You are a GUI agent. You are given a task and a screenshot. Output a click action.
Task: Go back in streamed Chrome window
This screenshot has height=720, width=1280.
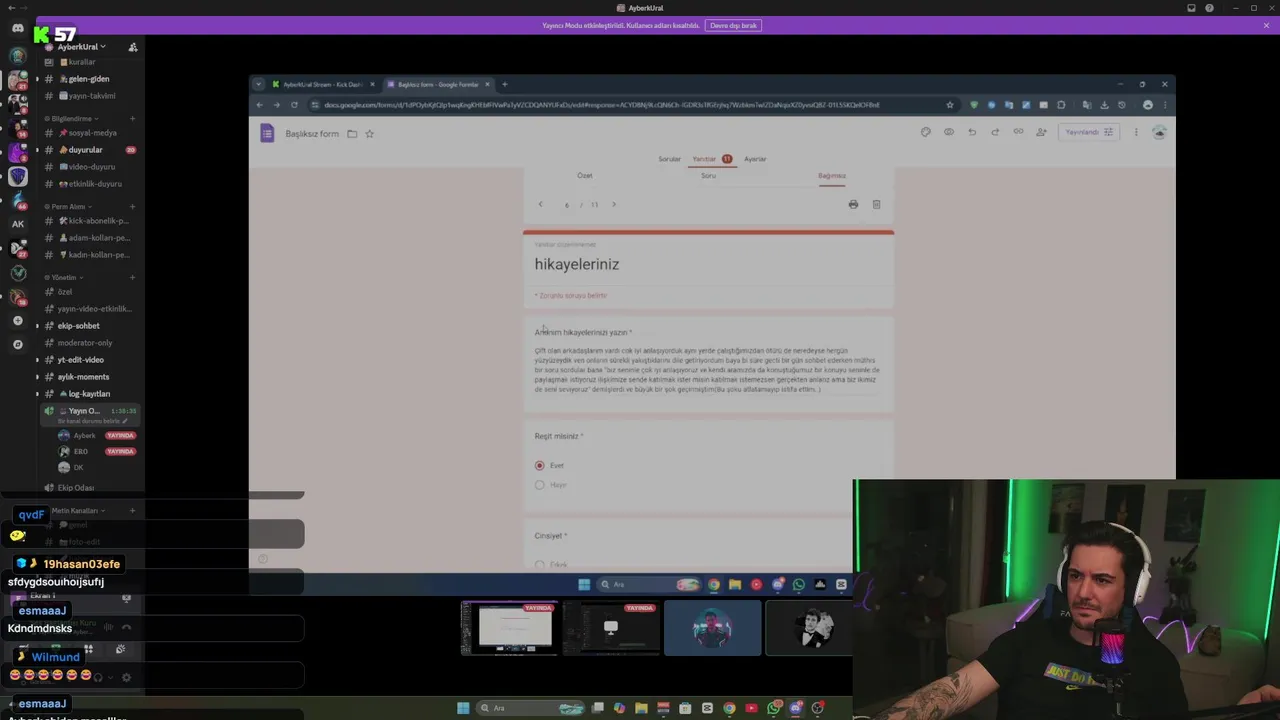(x=259, y=105)
